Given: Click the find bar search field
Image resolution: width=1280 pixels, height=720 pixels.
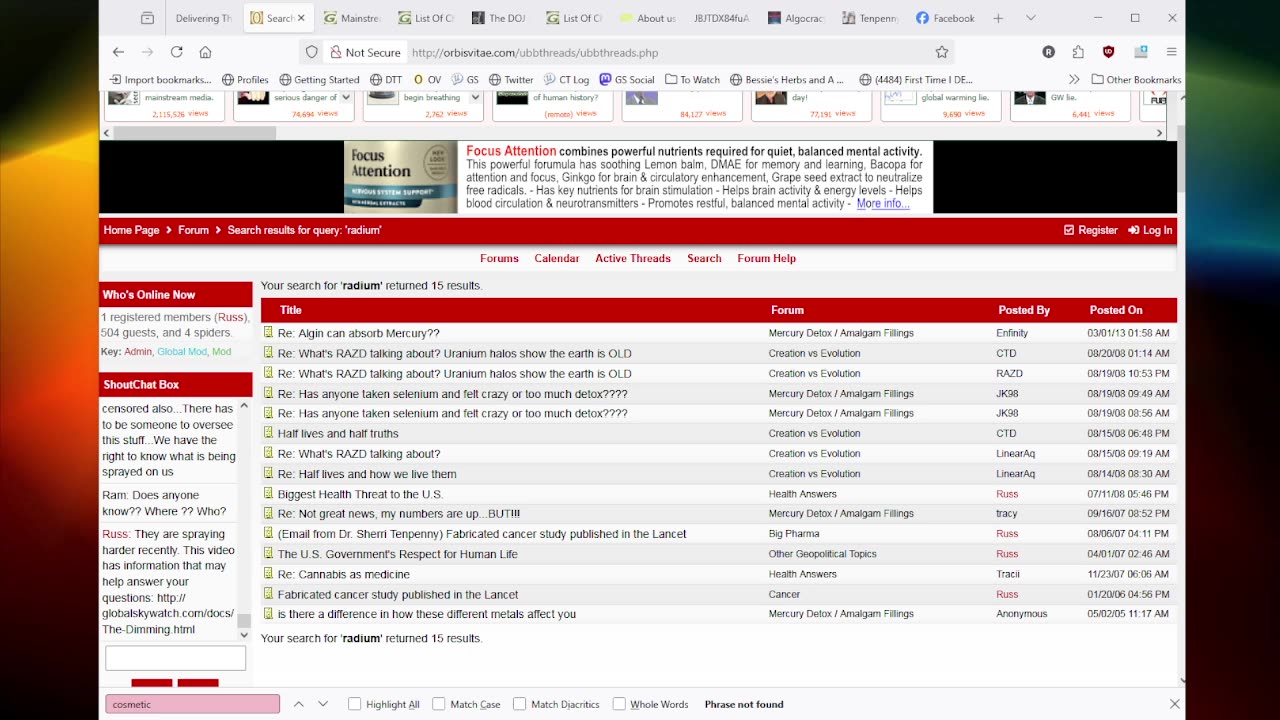Looking at the screenshot, I should tap(192, 704).
